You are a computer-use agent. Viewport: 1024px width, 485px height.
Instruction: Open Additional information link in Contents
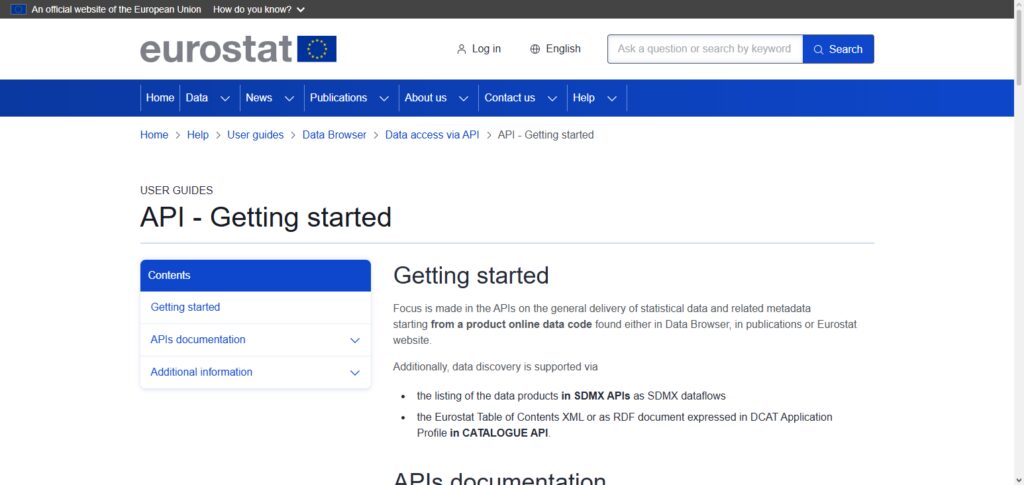(201, 372)
